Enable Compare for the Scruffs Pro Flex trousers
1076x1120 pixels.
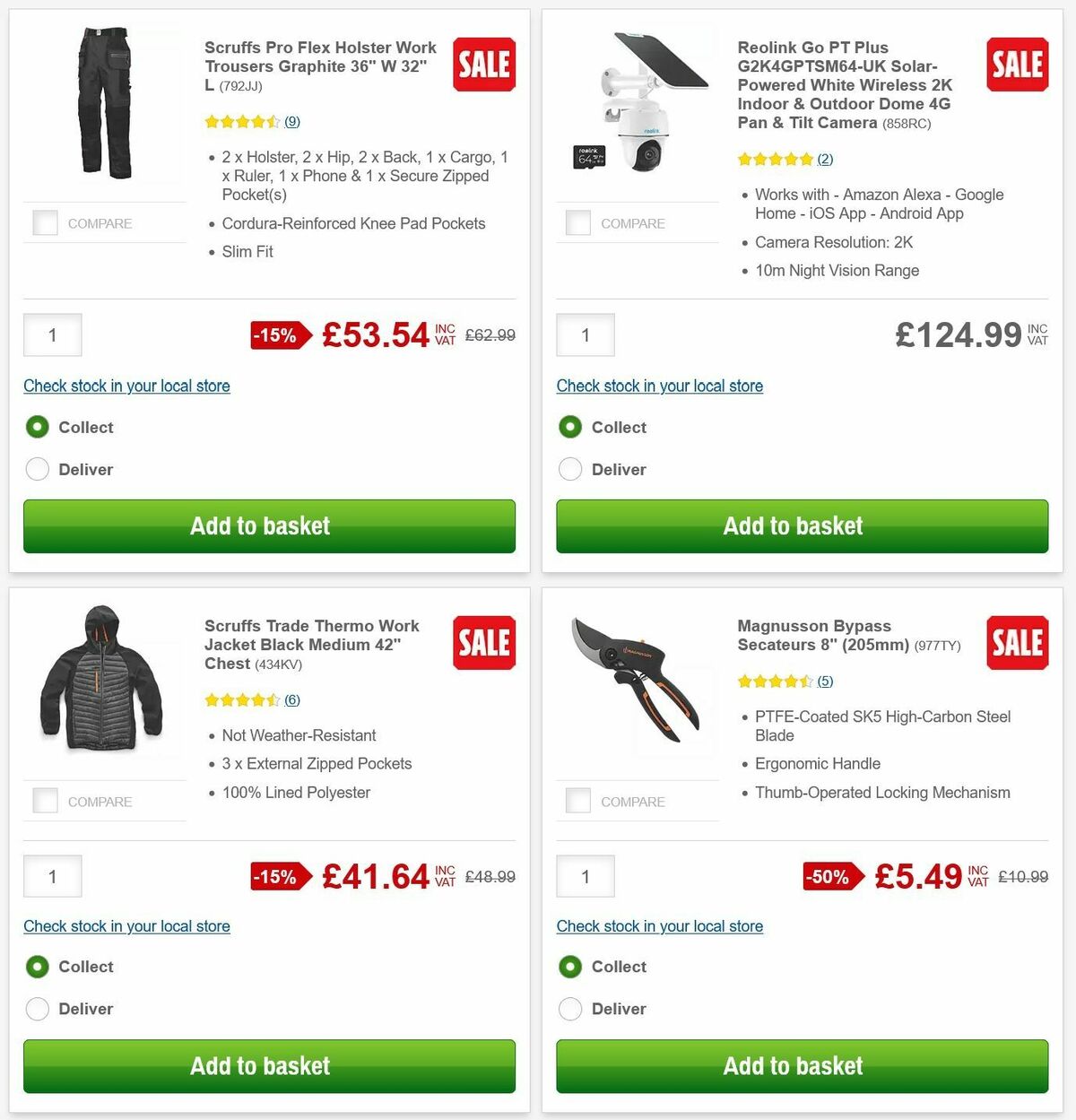point(45,222)
